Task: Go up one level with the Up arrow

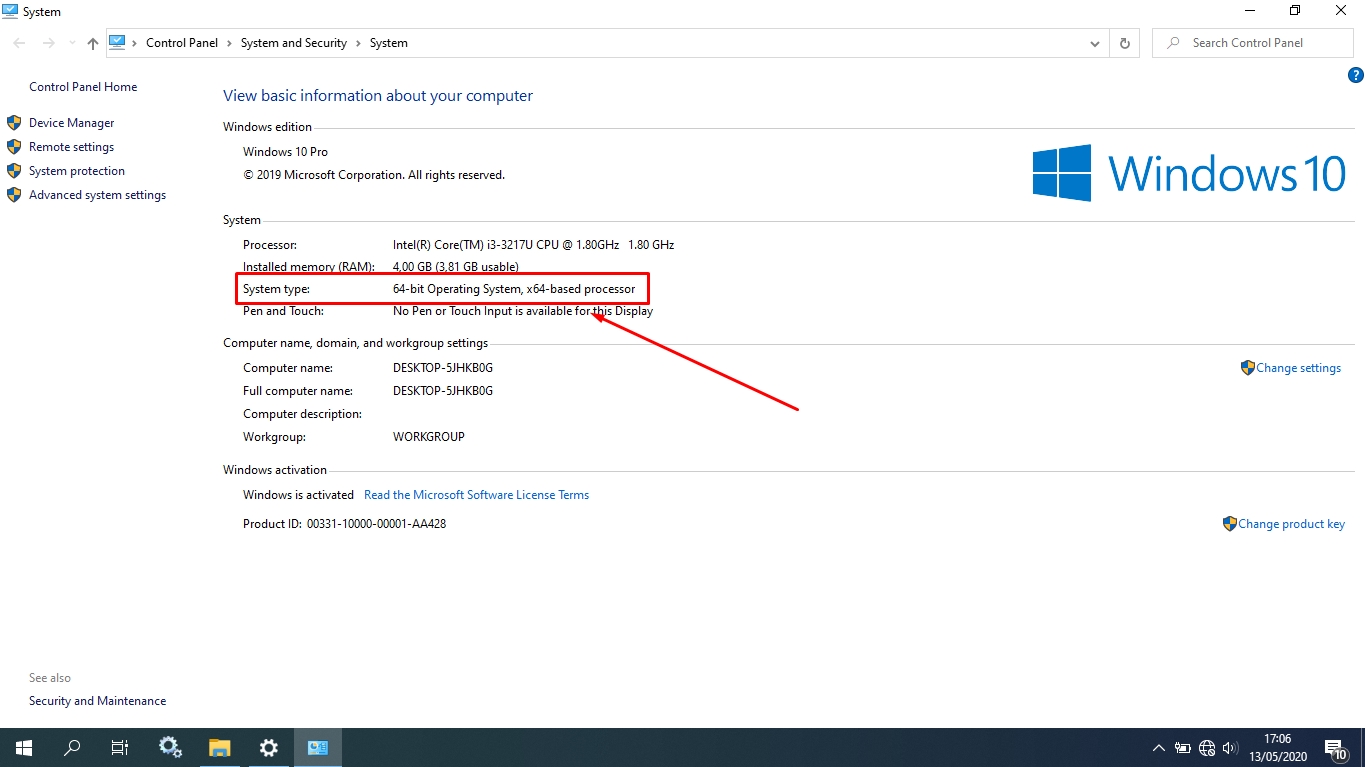Action: [x=93, y=43]
